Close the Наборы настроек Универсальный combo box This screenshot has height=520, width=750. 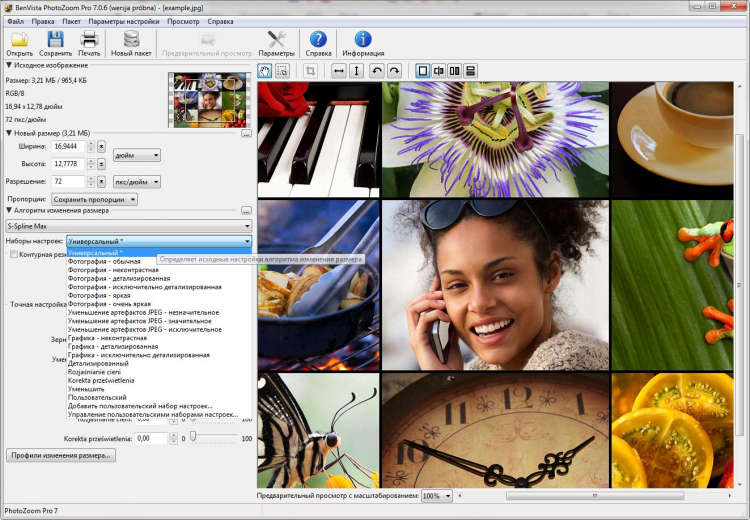[x=159, y=241]
